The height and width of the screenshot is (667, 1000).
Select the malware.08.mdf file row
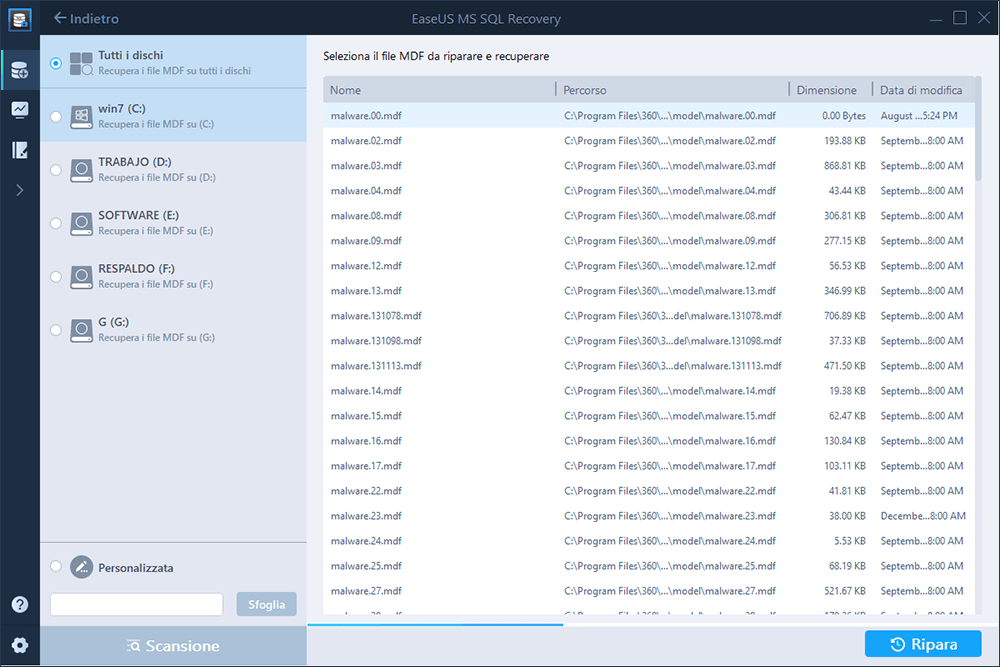click(x=649, y=216)
